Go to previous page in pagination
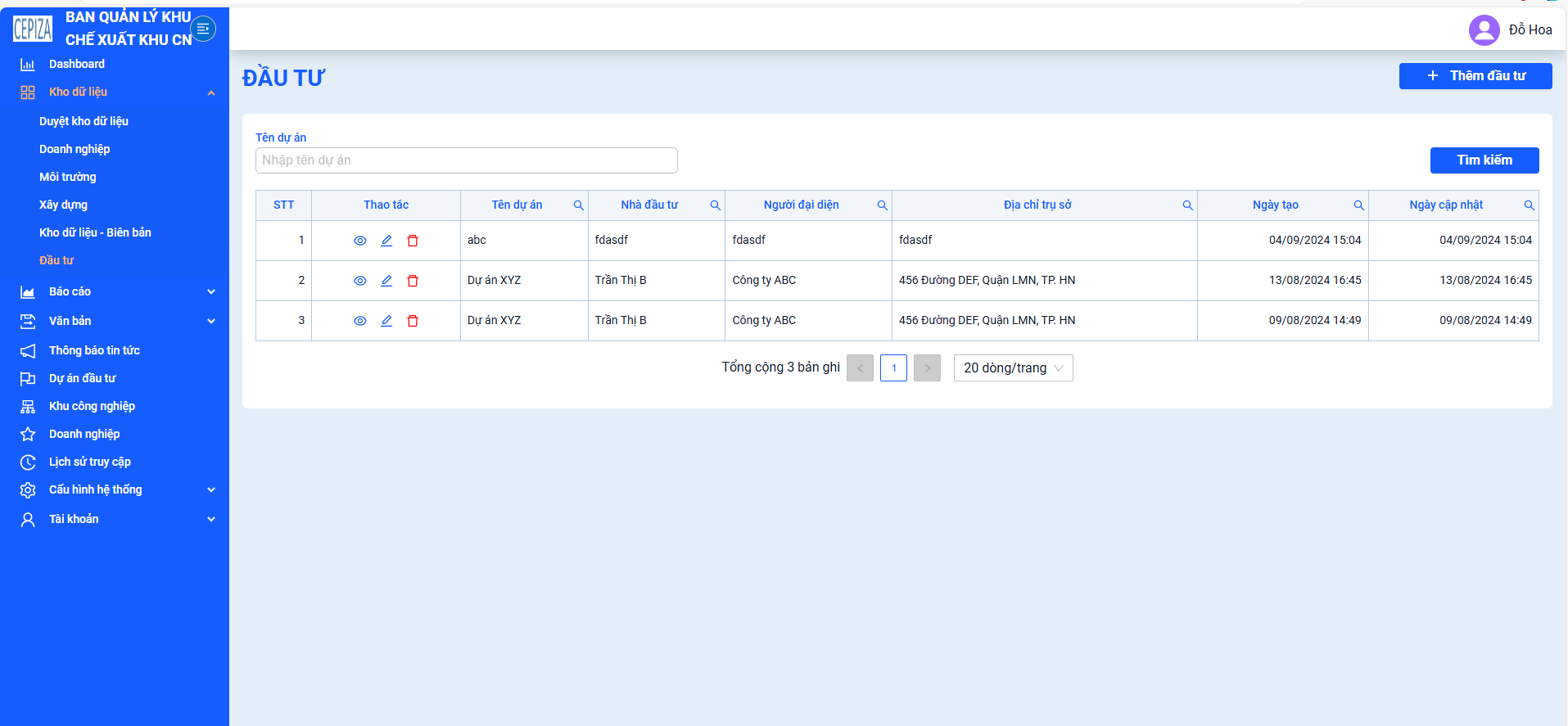The image size is (1568, 726). coord(860,368)
